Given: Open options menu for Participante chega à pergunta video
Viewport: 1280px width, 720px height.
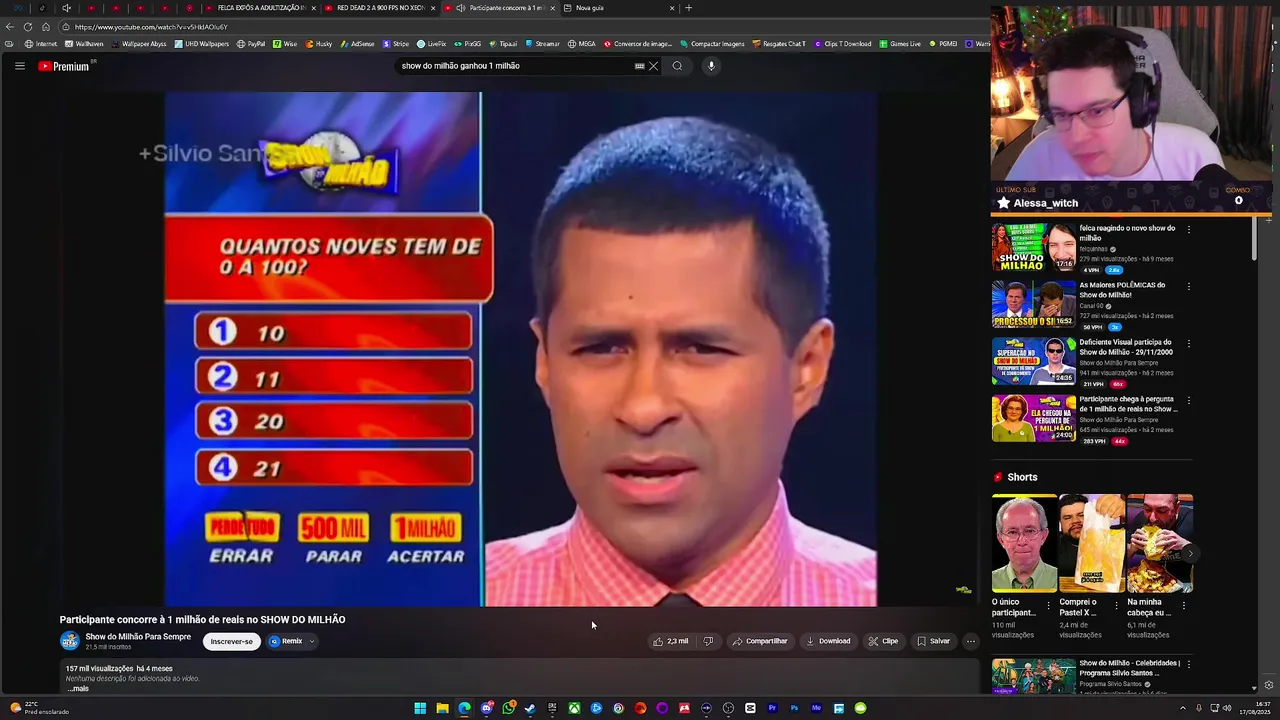Looking at the screenshot, I should [1189, 400].
